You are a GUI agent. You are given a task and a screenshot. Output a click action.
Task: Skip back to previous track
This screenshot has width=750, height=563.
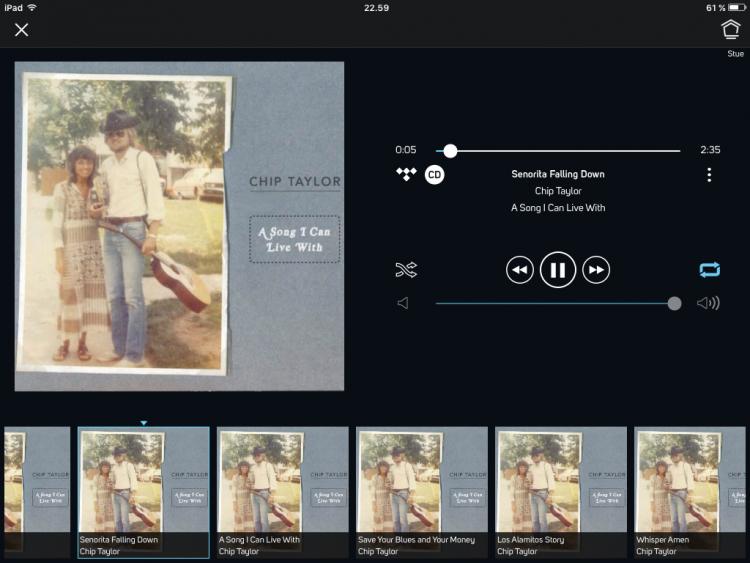click(x=519, y=270)
